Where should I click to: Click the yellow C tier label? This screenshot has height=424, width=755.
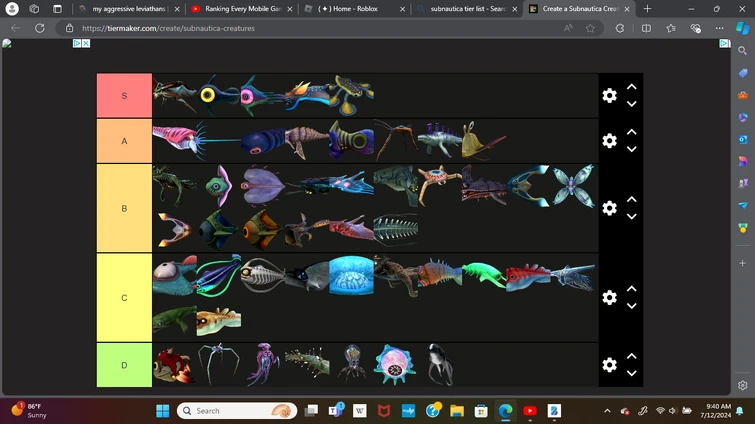(x=124, y=297)
